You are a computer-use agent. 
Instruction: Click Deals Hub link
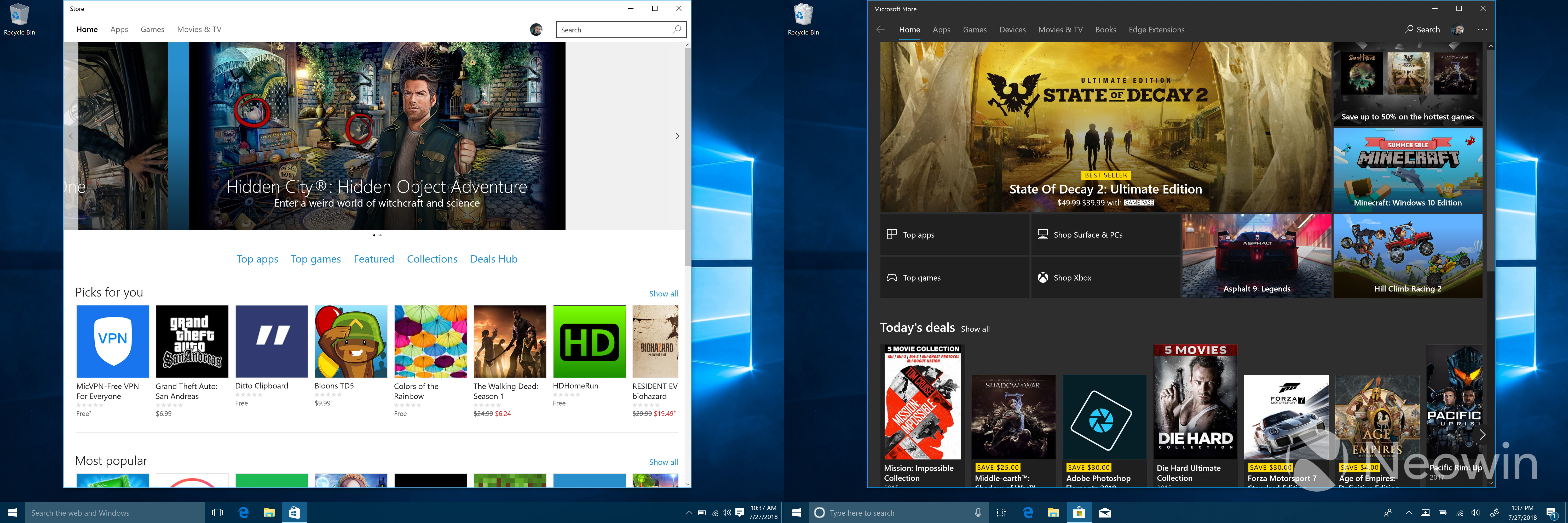click(x=494, y=259)
